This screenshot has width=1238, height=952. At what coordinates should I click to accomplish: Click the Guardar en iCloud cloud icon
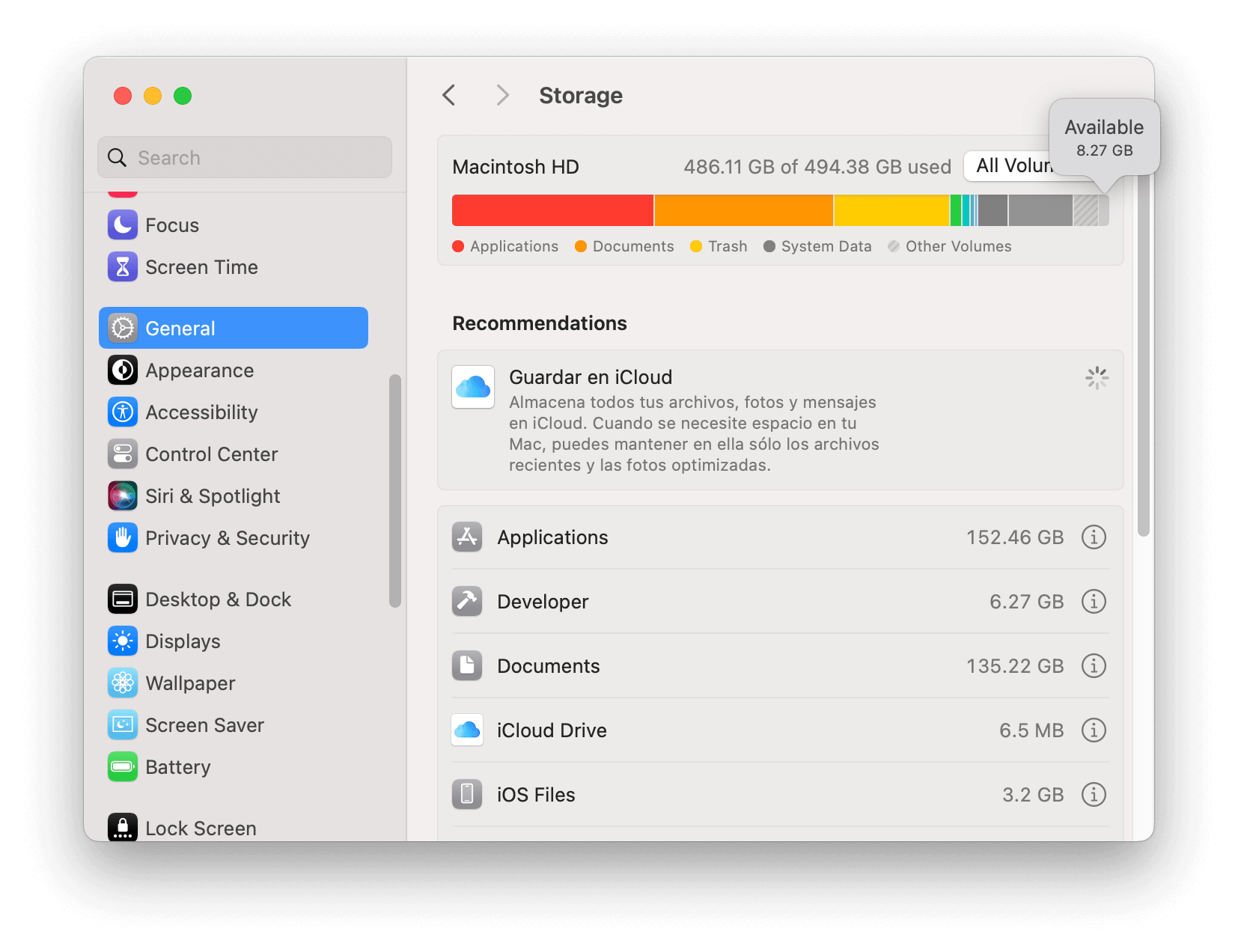[x=473, y=387]
